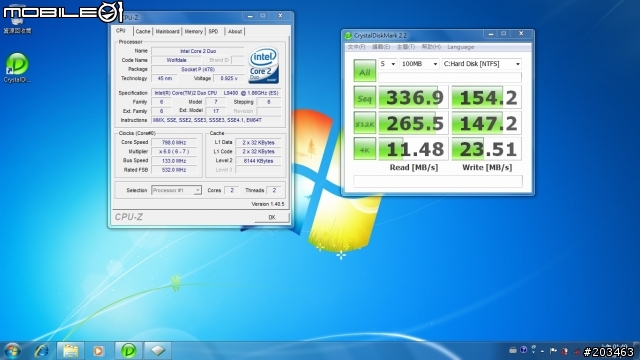Image resolution: width=640 pixels, height=360 pixels.
Task: Start the 4K benchmark test
Action: click(364, 149)
